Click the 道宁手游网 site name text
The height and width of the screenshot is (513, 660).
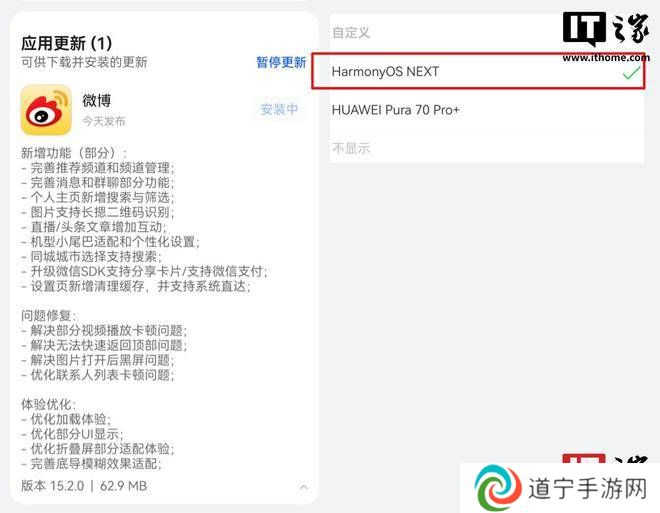pos(588,489)
